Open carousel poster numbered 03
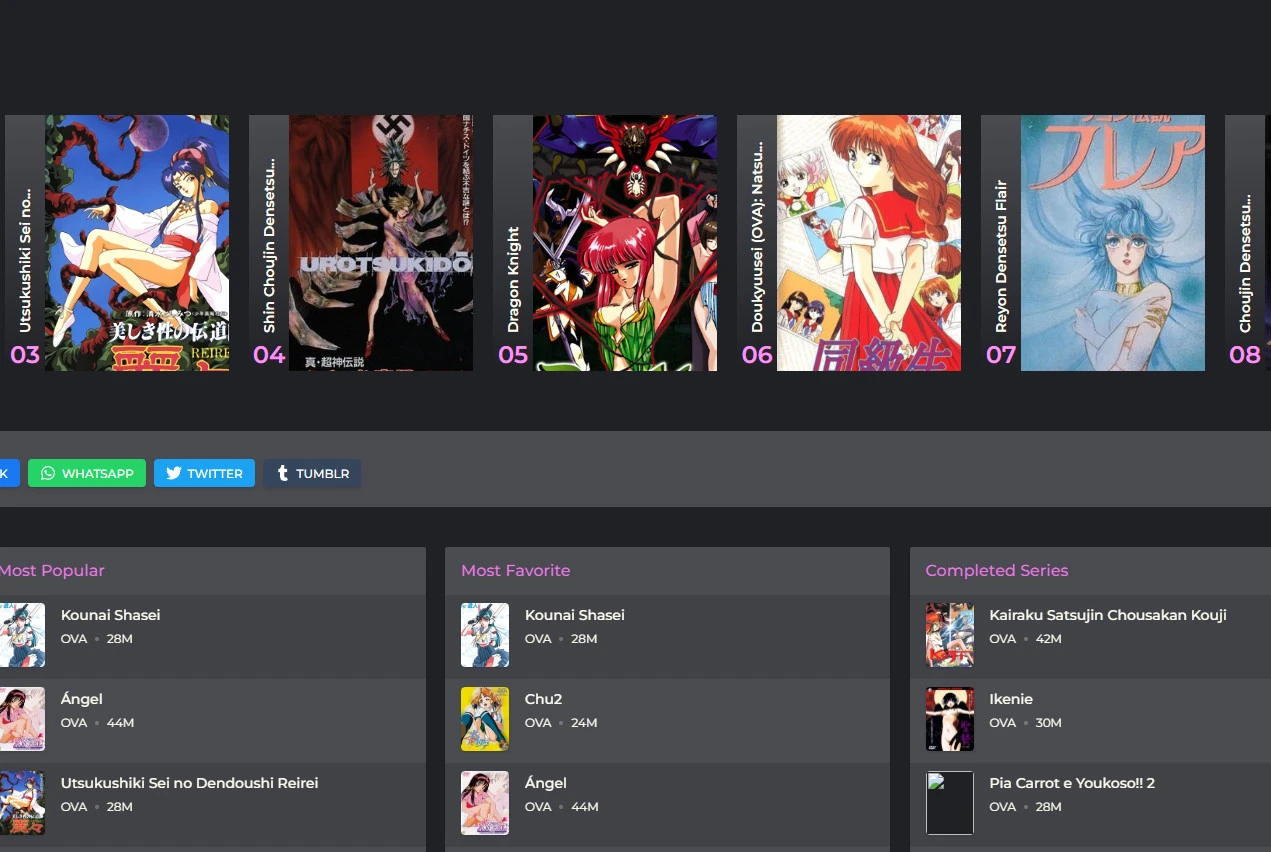 pos(136,242)
